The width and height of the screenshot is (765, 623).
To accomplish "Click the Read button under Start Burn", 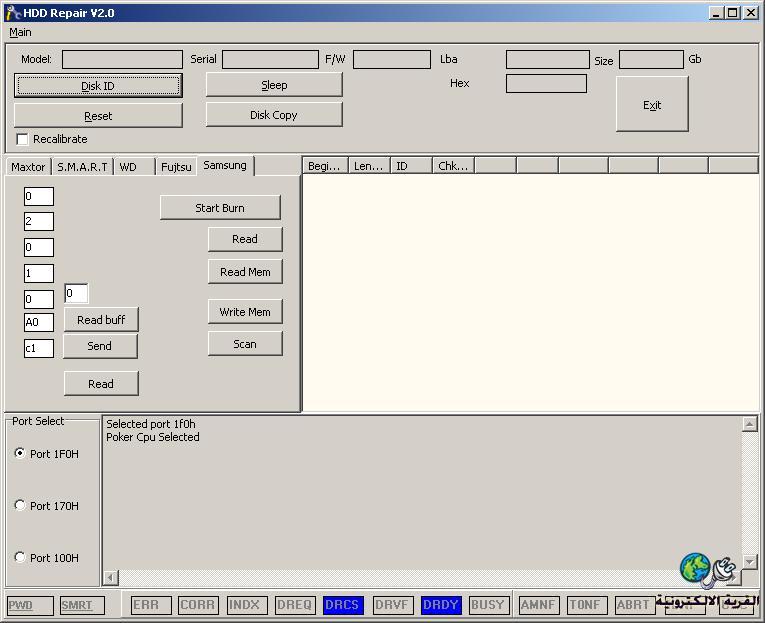I will [x=245, y=239].
